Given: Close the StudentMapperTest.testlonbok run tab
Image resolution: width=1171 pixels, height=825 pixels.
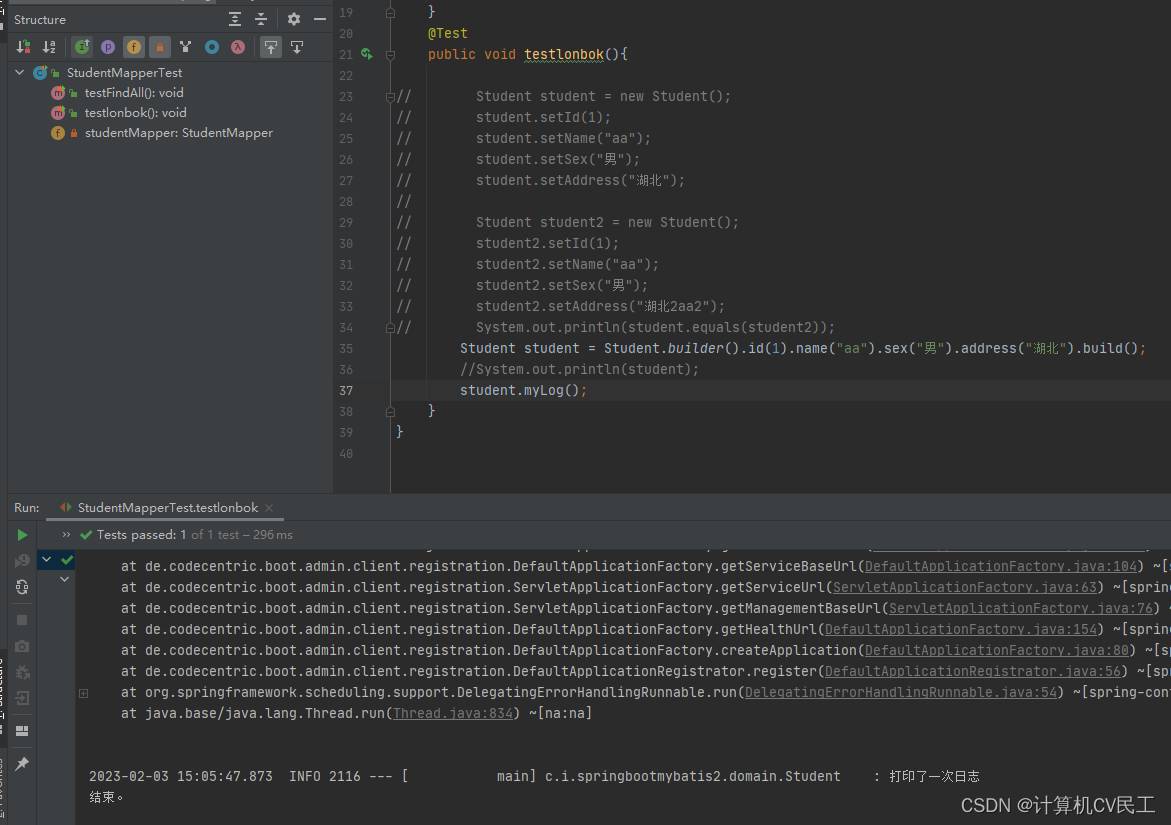Looking at the screenshot, I should pyautogui.click(x=269, y=508).
